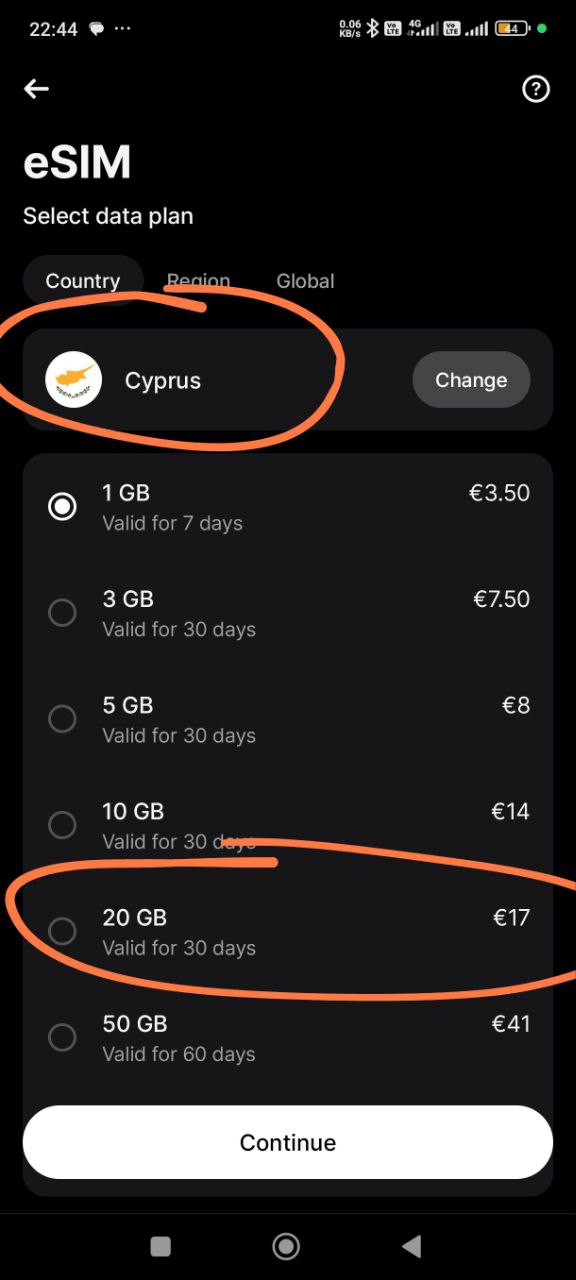
Task: Open the help question mark icon
Action: (536, 89)
